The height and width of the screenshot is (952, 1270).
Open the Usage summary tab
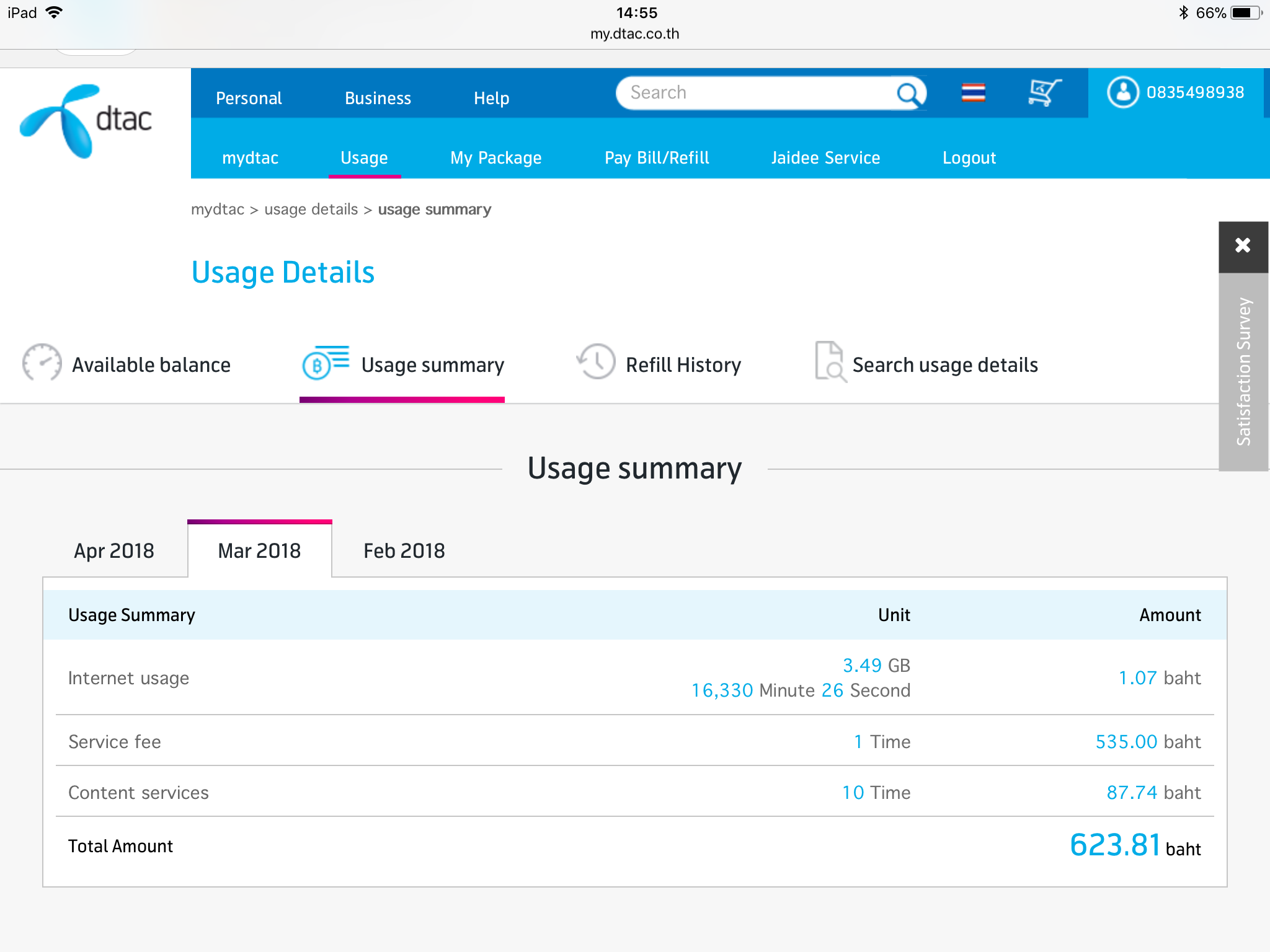(403, 364)
